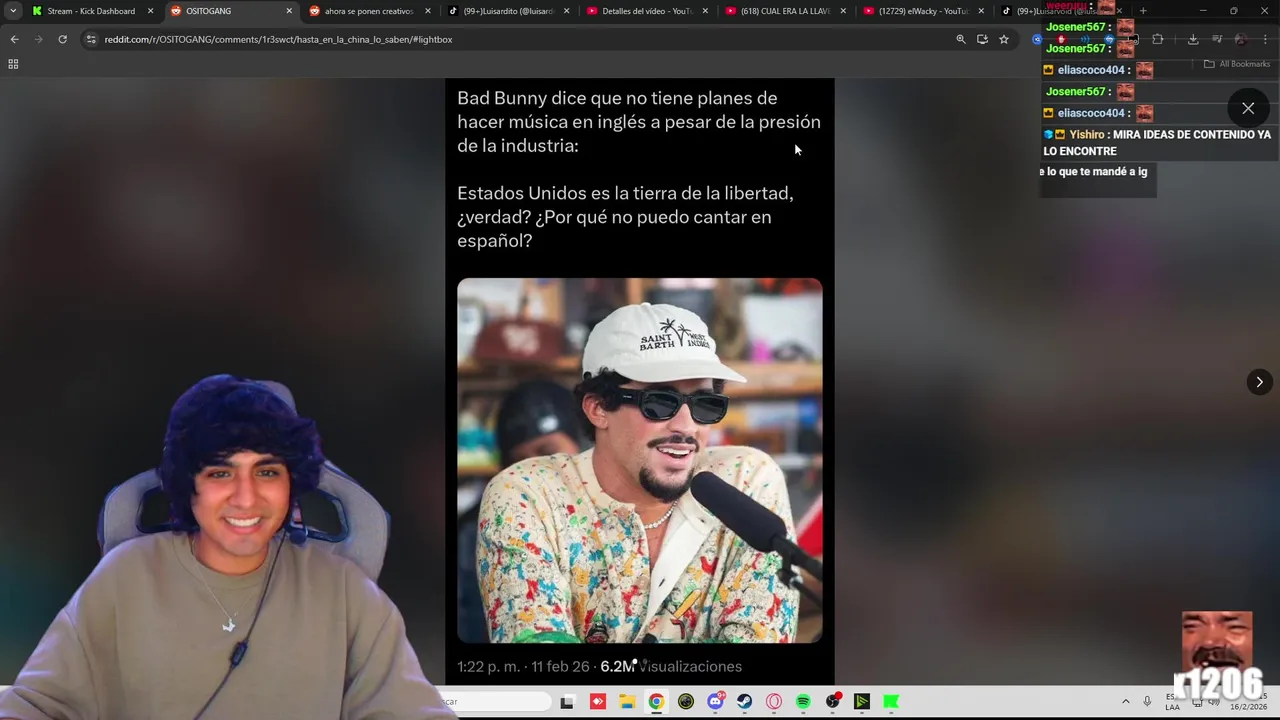Bookmark this page with the star icon
Image resolution: width=1280 pixels, height=720 pixels.
[x=1004, y=39]
